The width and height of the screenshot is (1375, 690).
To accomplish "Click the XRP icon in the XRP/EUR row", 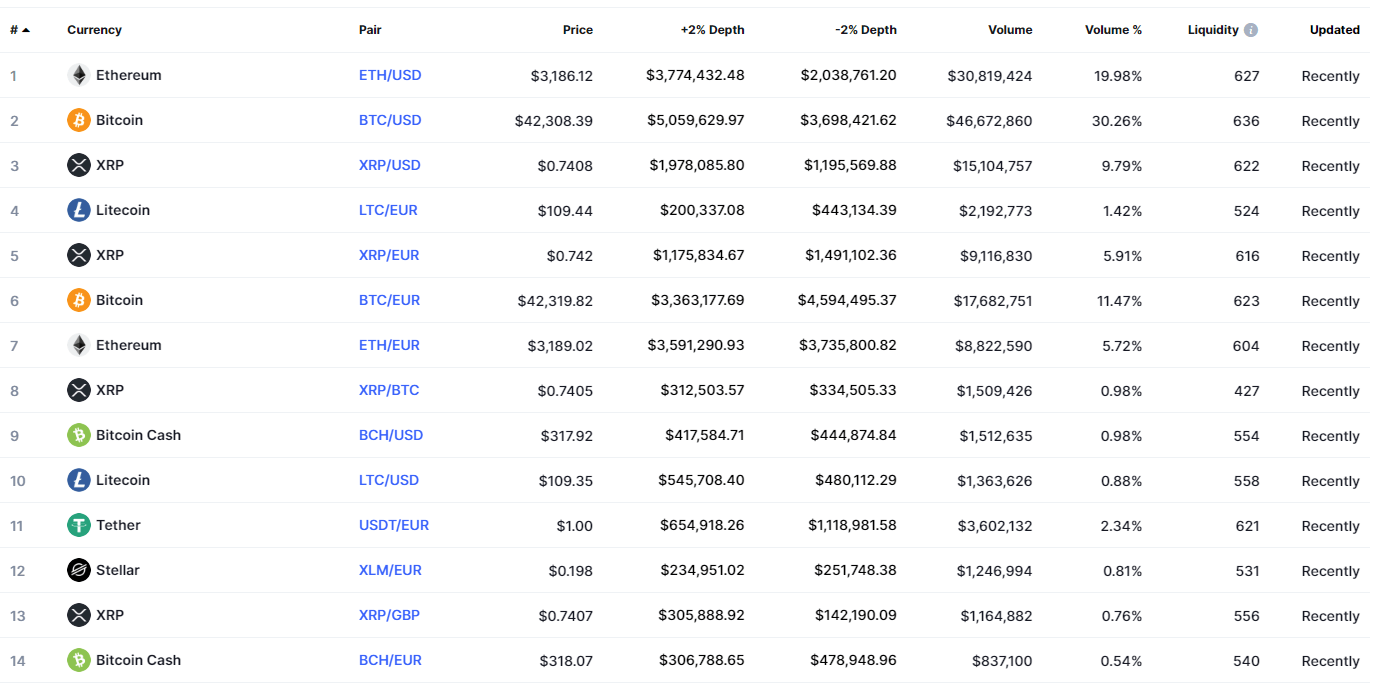I will tap(78, 255).
